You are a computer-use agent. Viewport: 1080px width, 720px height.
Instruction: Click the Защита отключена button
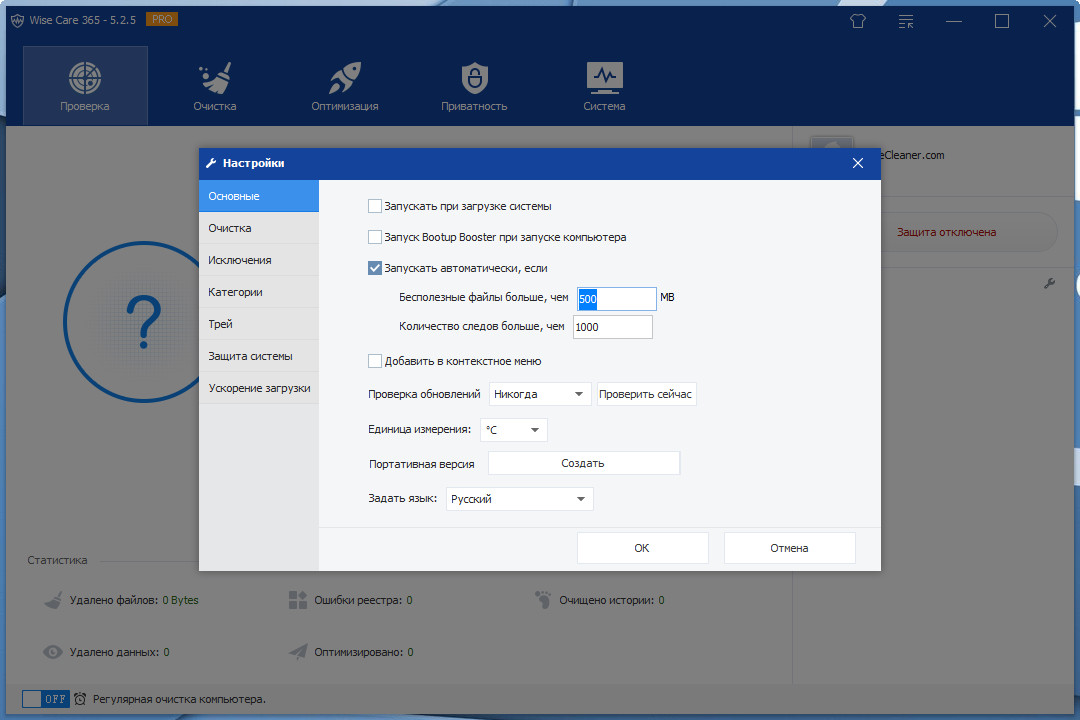pyautogui.click(x=946, y=232)
